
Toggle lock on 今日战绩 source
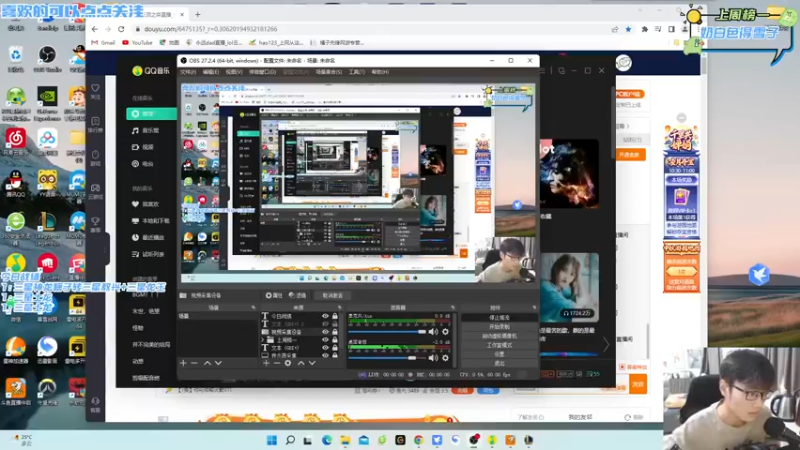pyautogui.click(x=335, y=316)
